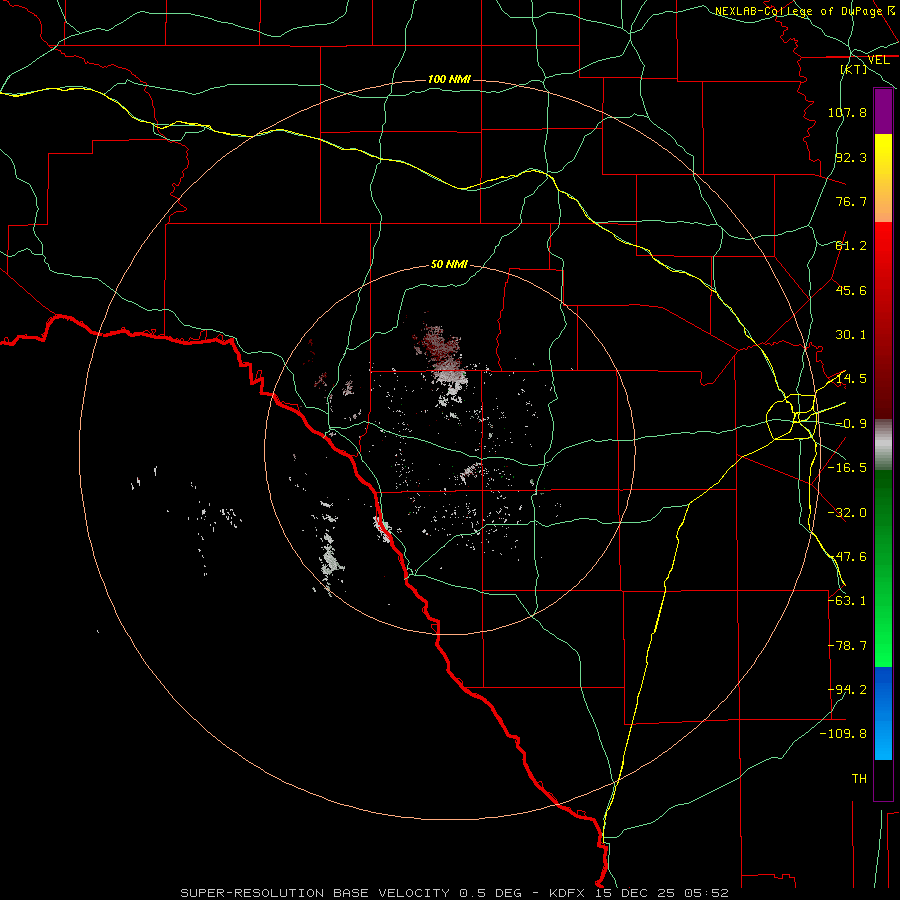Click the -32.0 velocity scale value
The height and width of the screenshot is (900, 900).
click(847, 513)
